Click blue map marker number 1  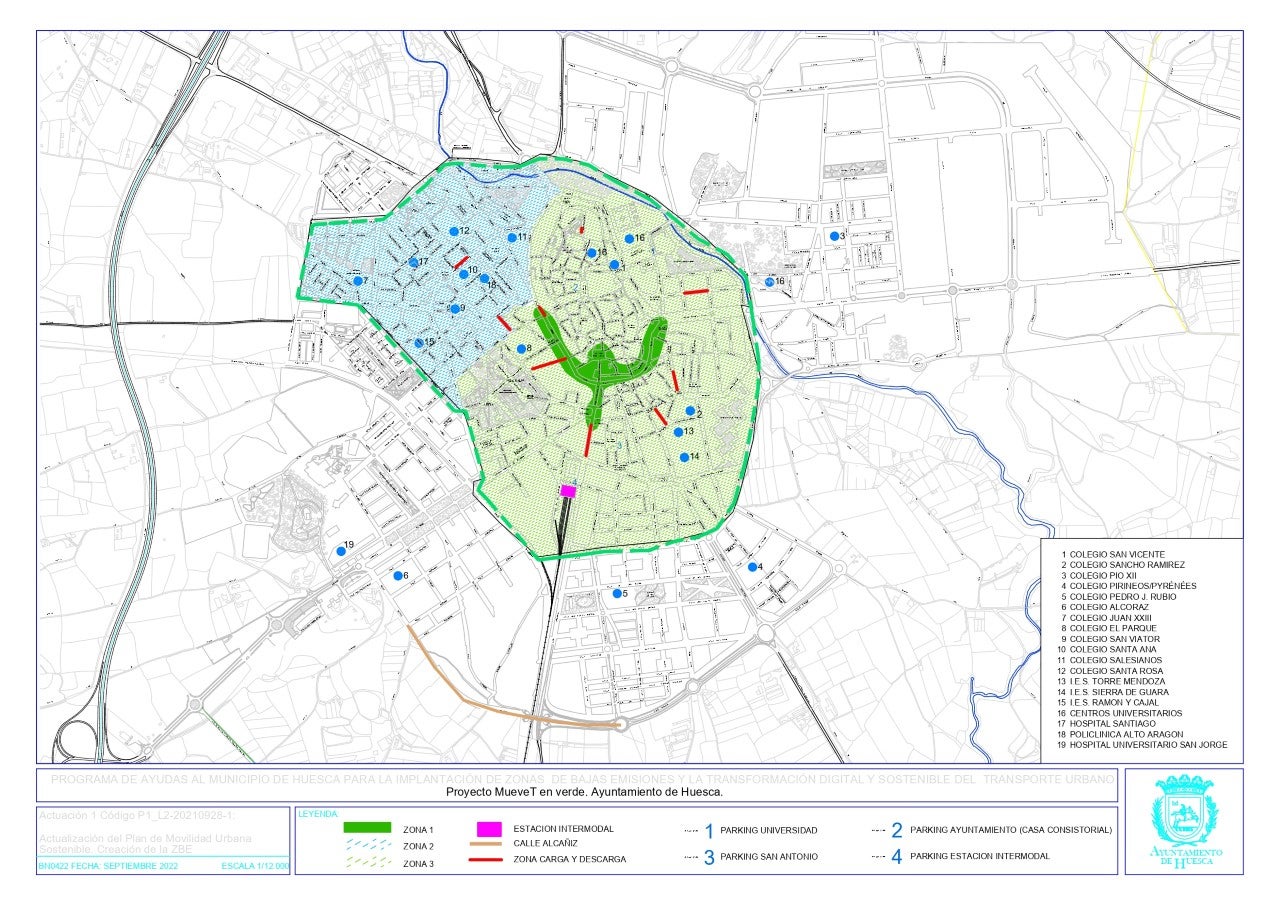click(615, 265)
